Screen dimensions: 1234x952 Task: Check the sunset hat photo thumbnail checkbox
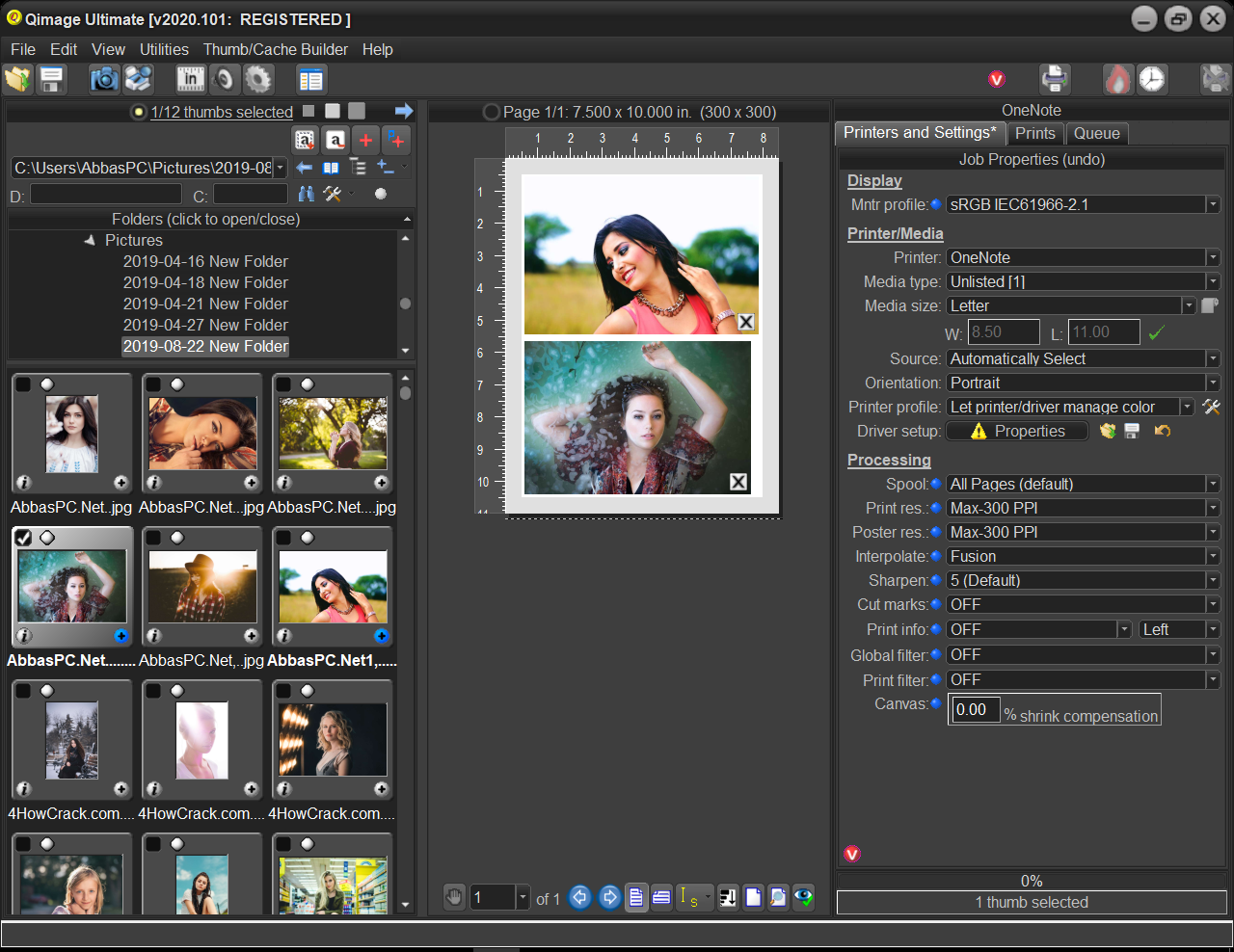pyautogui.click(x=154, y=538)
